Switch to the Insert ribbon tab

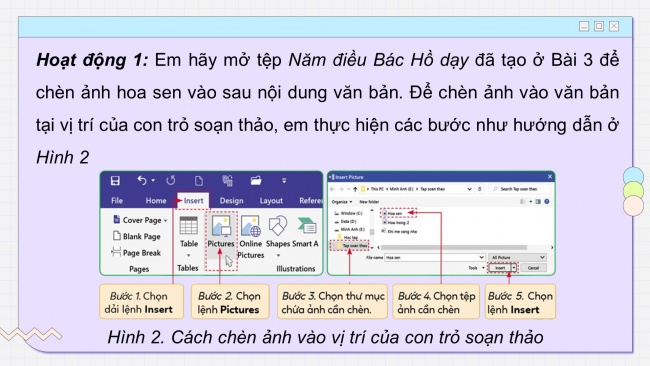pyautogui.click(x=193, y=201)
